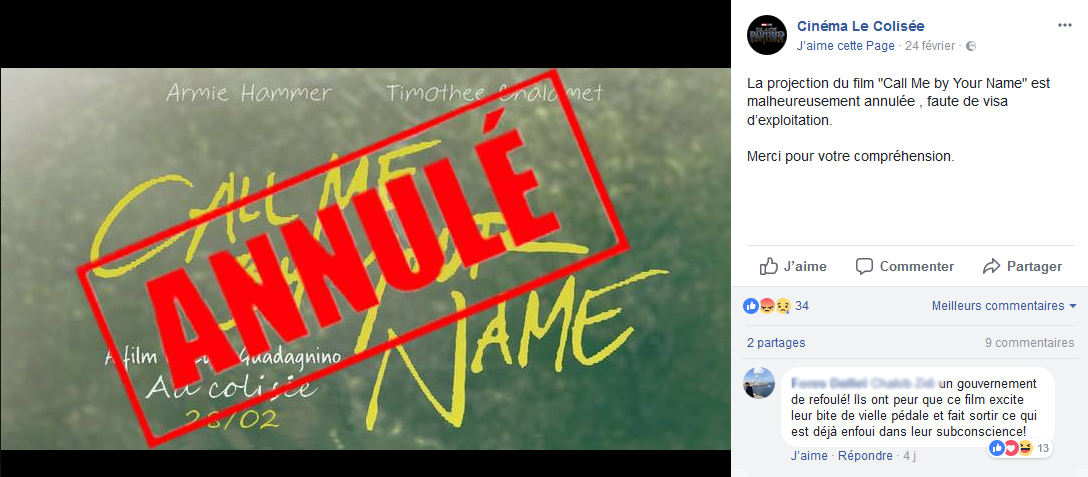Like the comment with J'aime link

pos(808,456)
